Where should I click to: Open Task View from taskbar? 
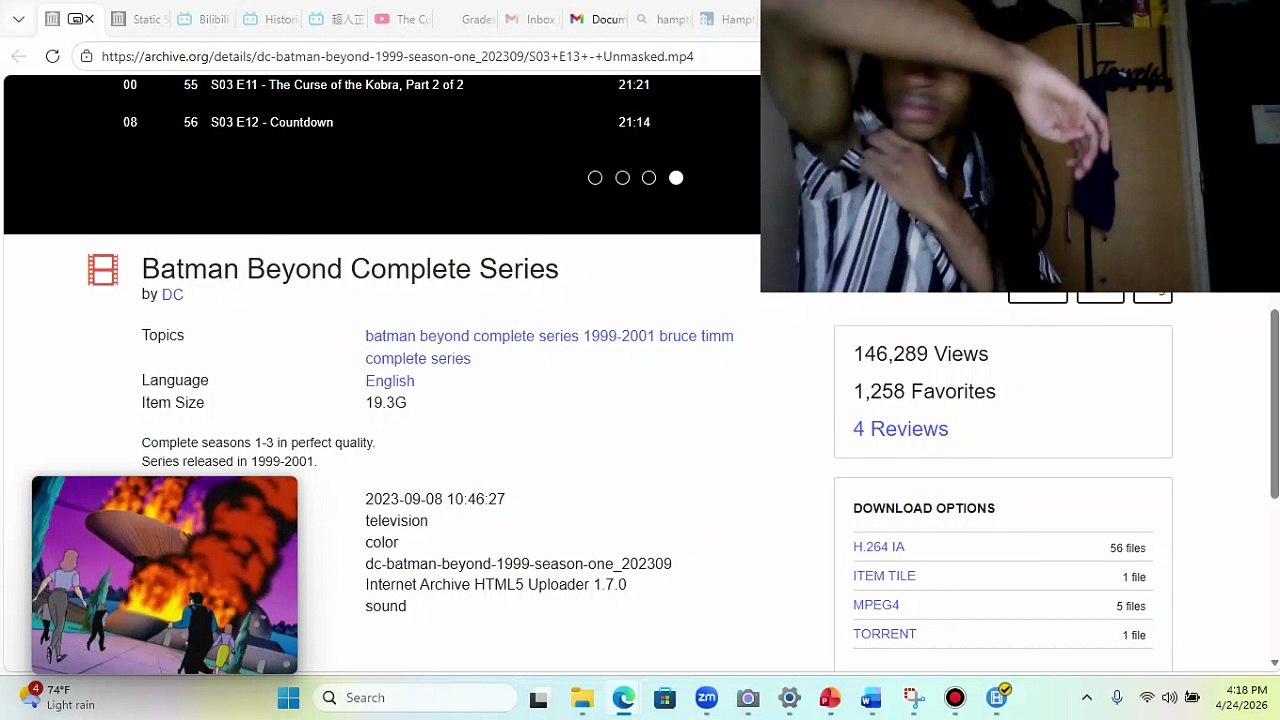(x=539, y=698)
